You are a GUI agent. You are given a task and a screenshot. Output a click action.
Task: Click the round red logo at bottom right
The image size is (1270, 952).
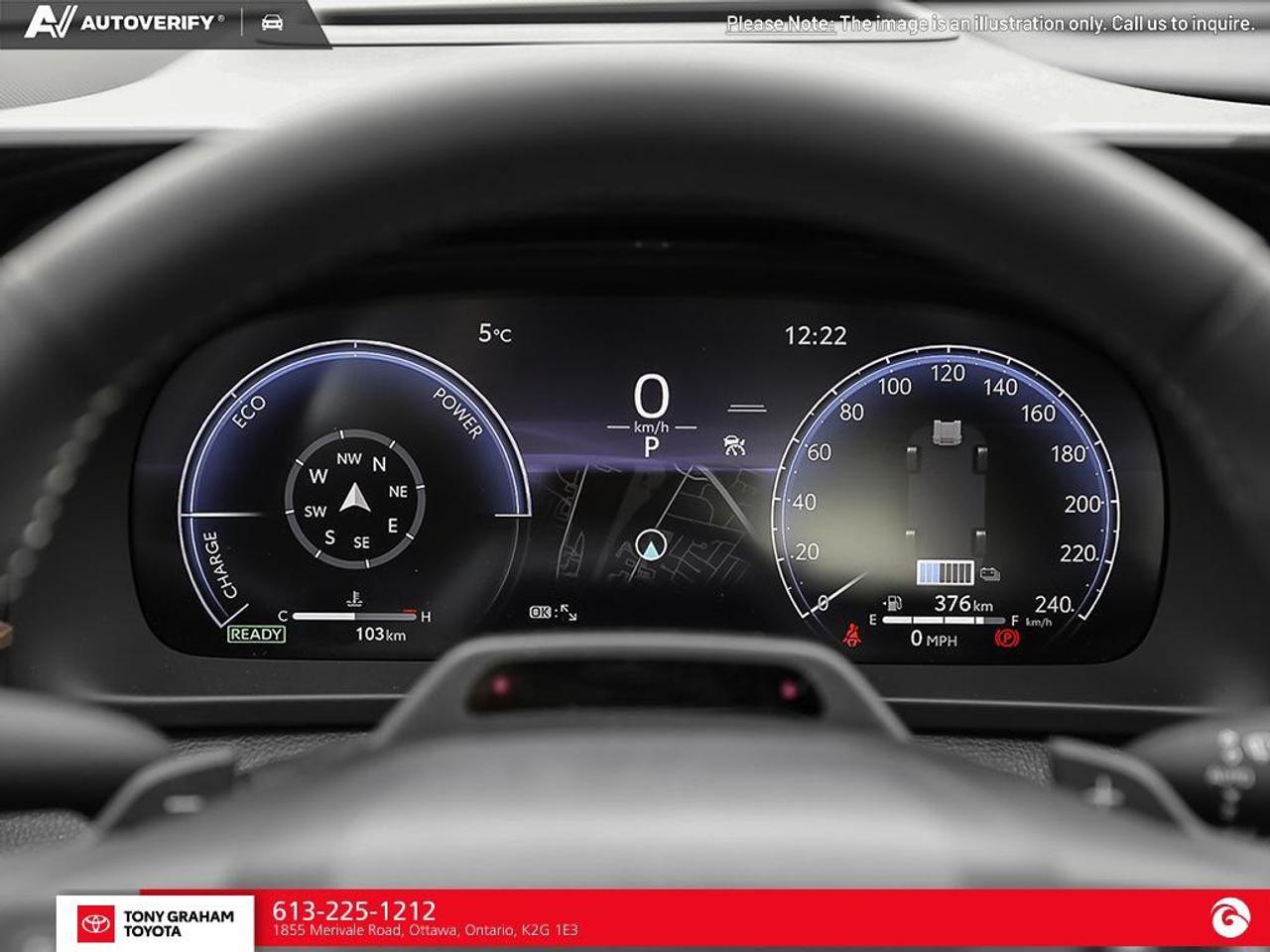pyautogui.click(x=1230, y=918)
